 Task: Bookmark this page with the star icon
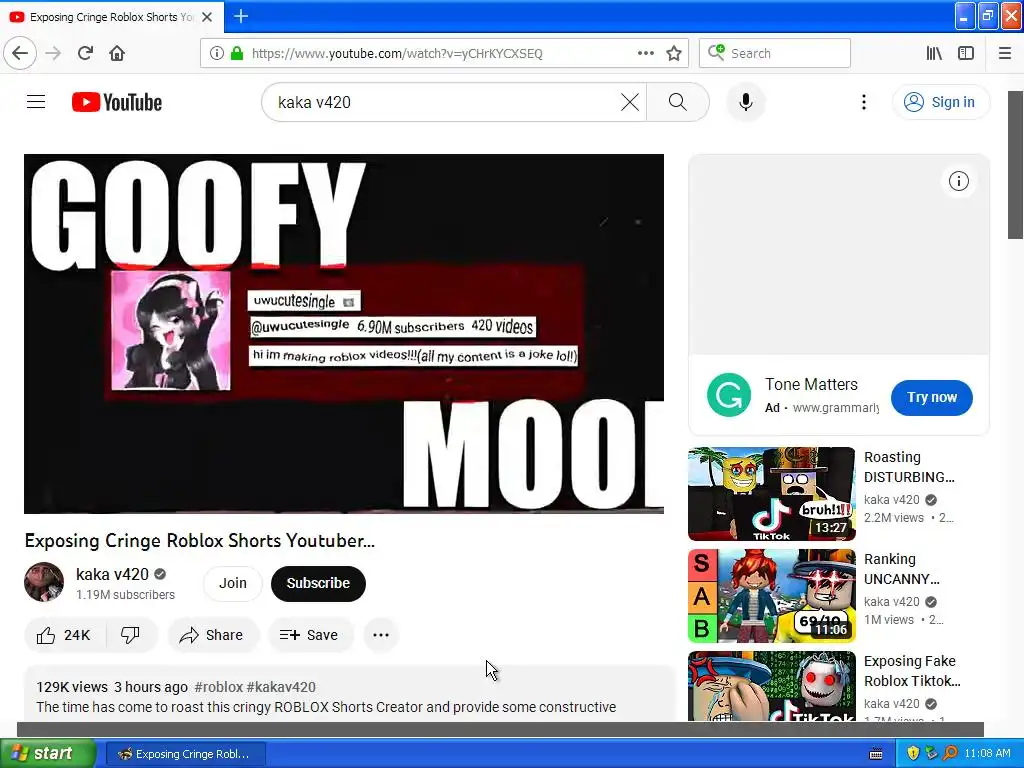pos(674,53)
